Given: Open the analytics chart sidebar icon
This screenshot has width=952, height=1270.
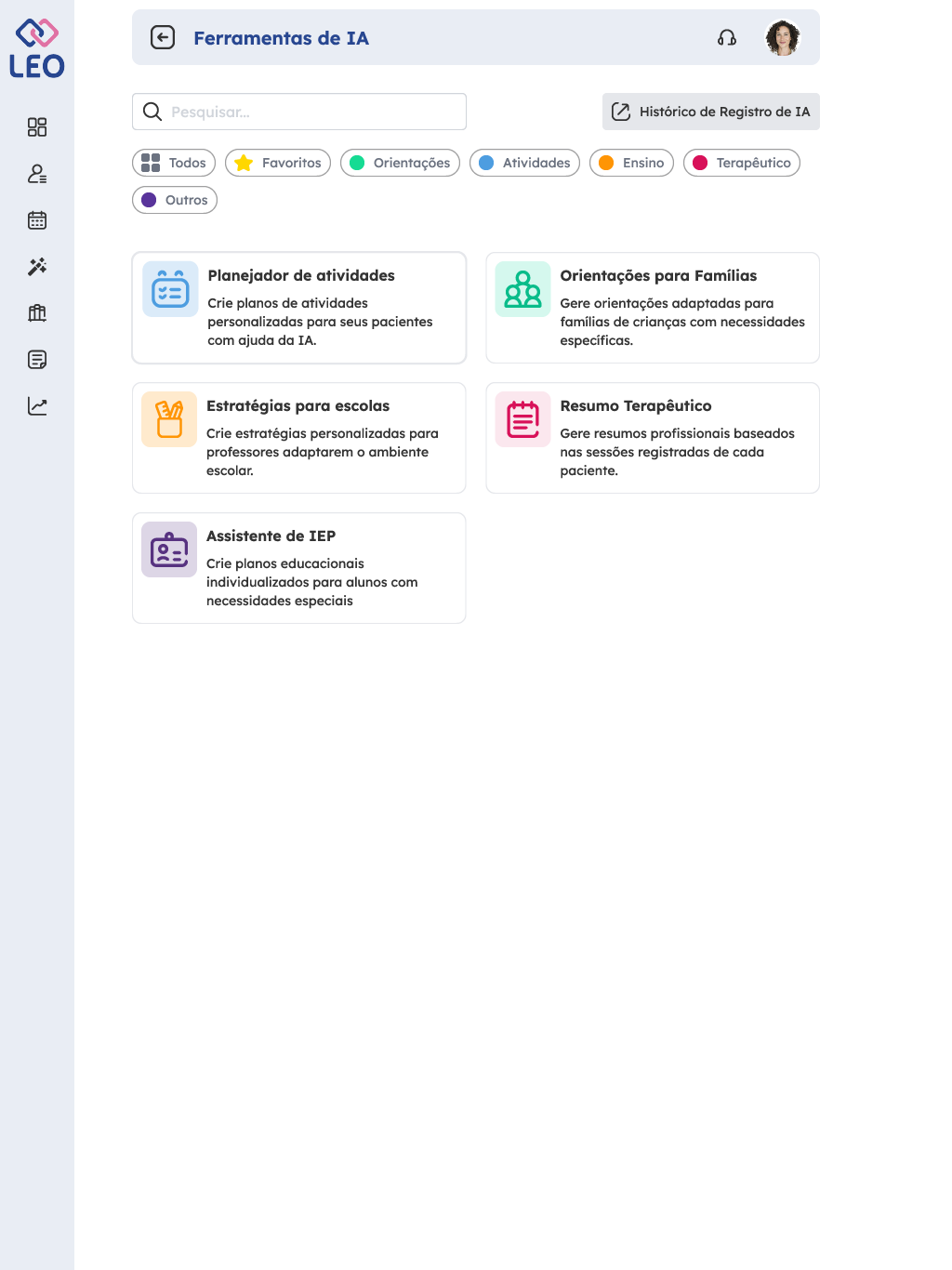Looking at the screenshot, I should 37,406.
